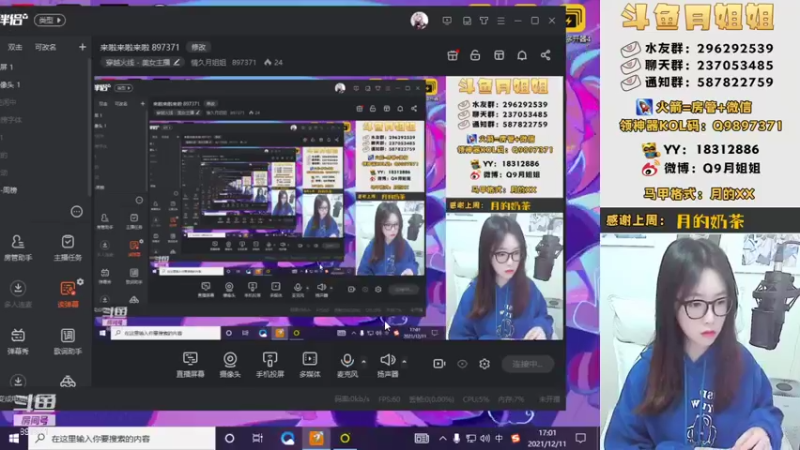Mute the 扬声器 speaker
The width and height of the screenshot is (800, 450).
tap(388, 364)
